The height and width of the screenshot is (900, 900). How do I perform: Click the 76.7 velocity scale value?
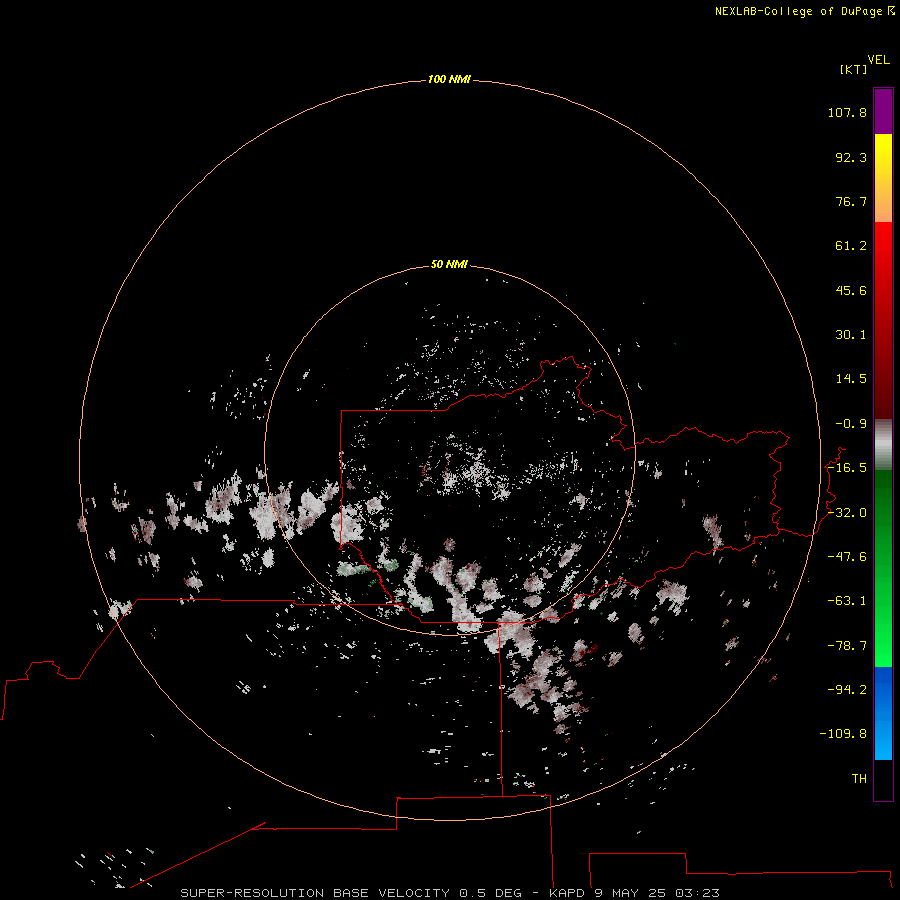pos(851,201)
